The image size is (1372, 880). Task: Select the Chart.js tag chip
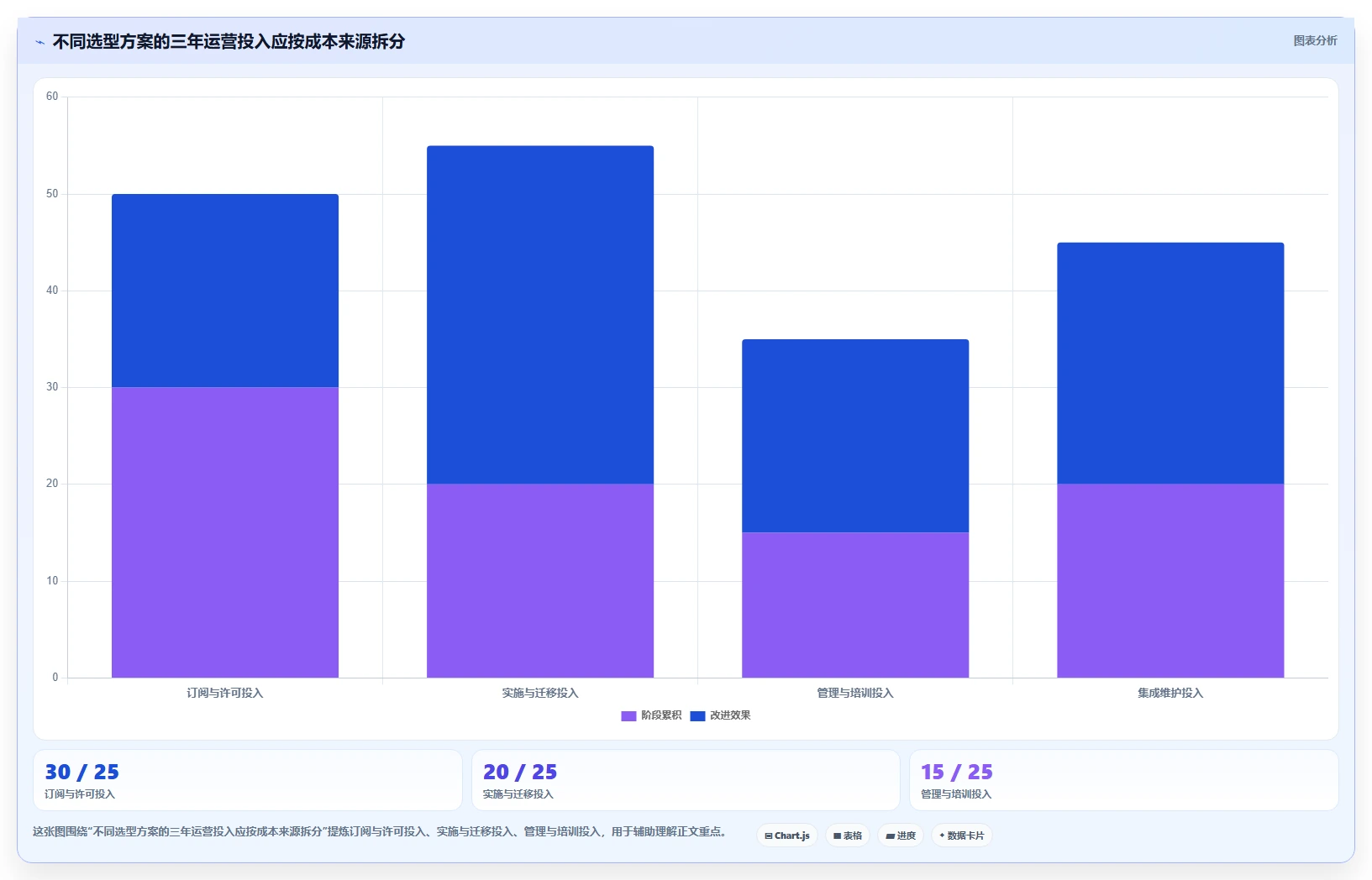coord(787,835)
